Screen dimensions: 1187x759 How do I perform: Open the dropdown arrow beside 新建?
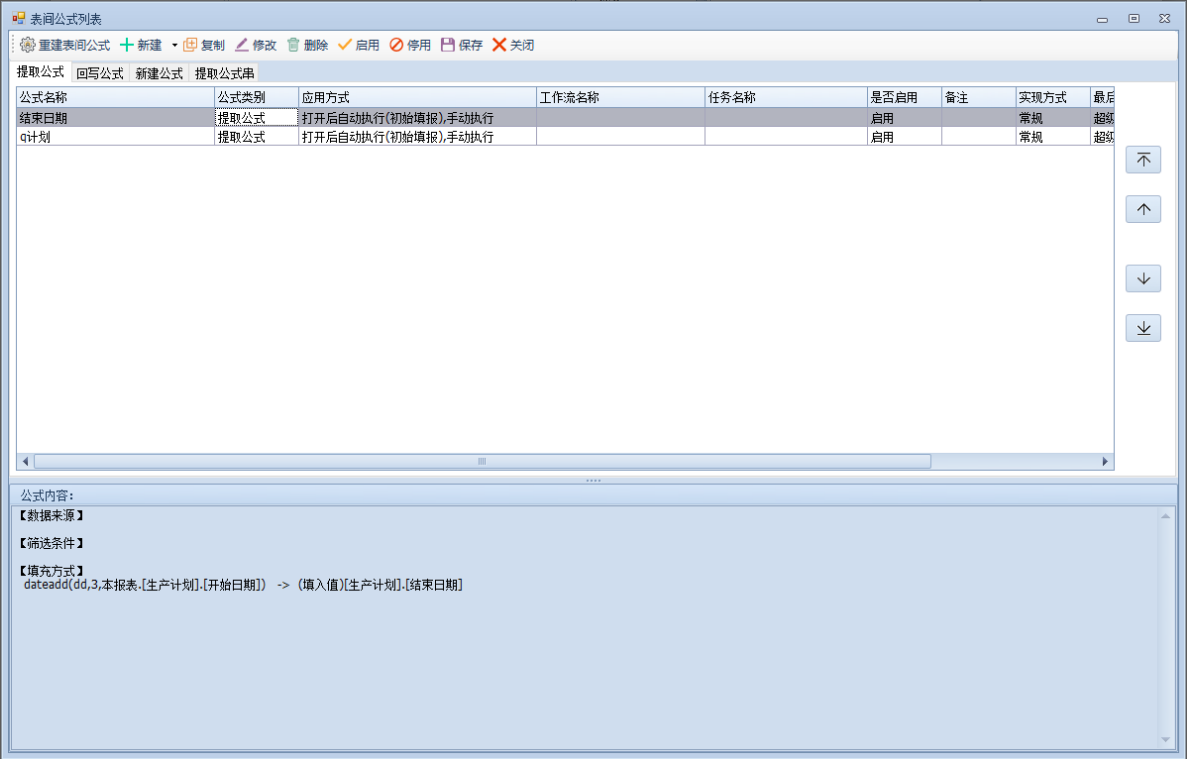pyautogui.click(x=174, y=45)
